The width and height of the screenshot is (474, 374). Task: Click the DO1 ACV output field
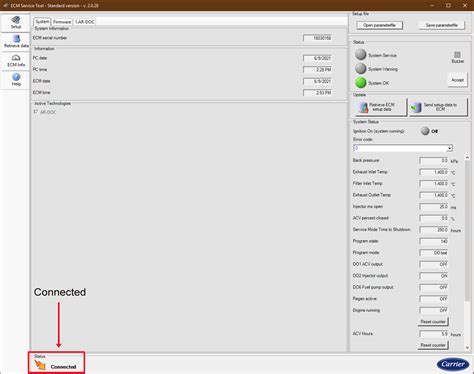click(x=434, y=264)
